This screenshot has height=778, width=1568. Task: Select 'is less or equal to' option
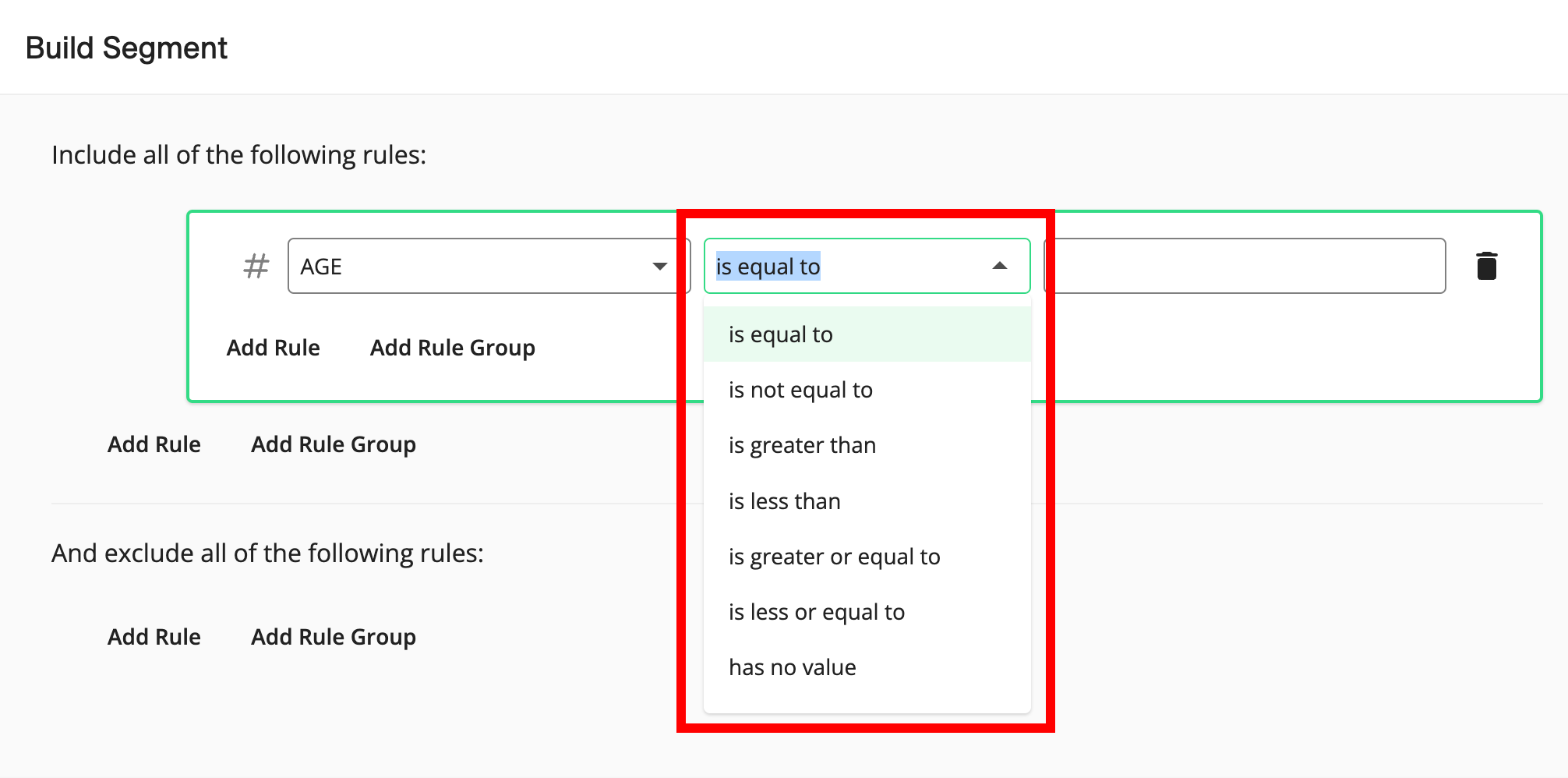click(x=816, y=612)
